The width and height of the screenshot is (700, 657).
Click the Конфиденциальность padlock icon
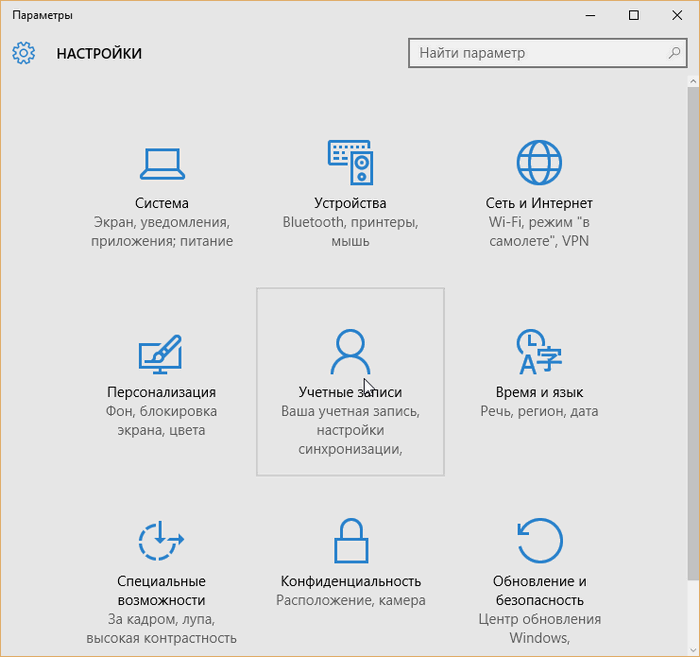pyautogui.click(x=350, y=541)
